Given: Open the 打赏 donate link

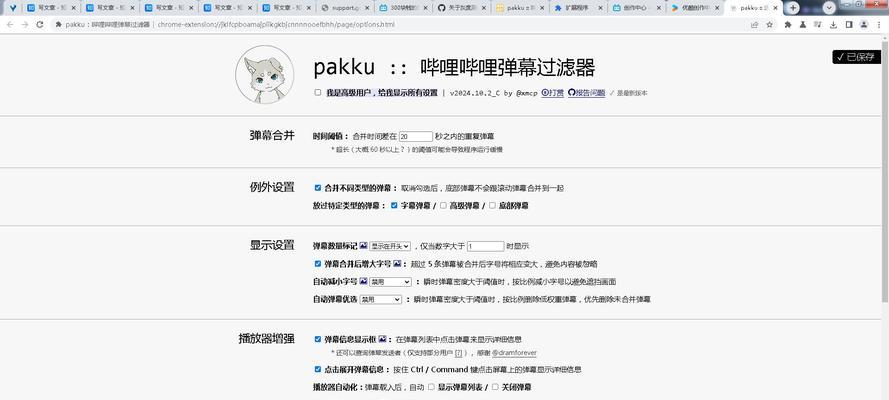Looking at the screenshot, I should tap(553, 93).
